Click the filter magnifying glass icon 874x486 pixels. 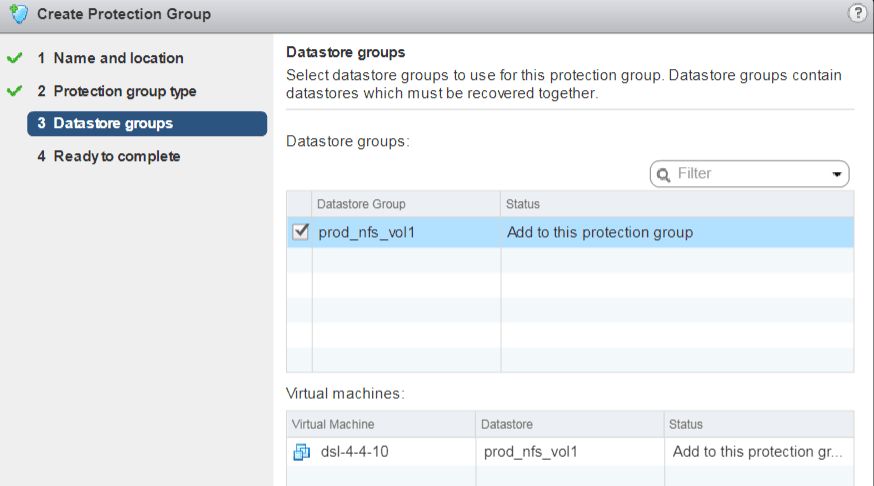point(664,174)
